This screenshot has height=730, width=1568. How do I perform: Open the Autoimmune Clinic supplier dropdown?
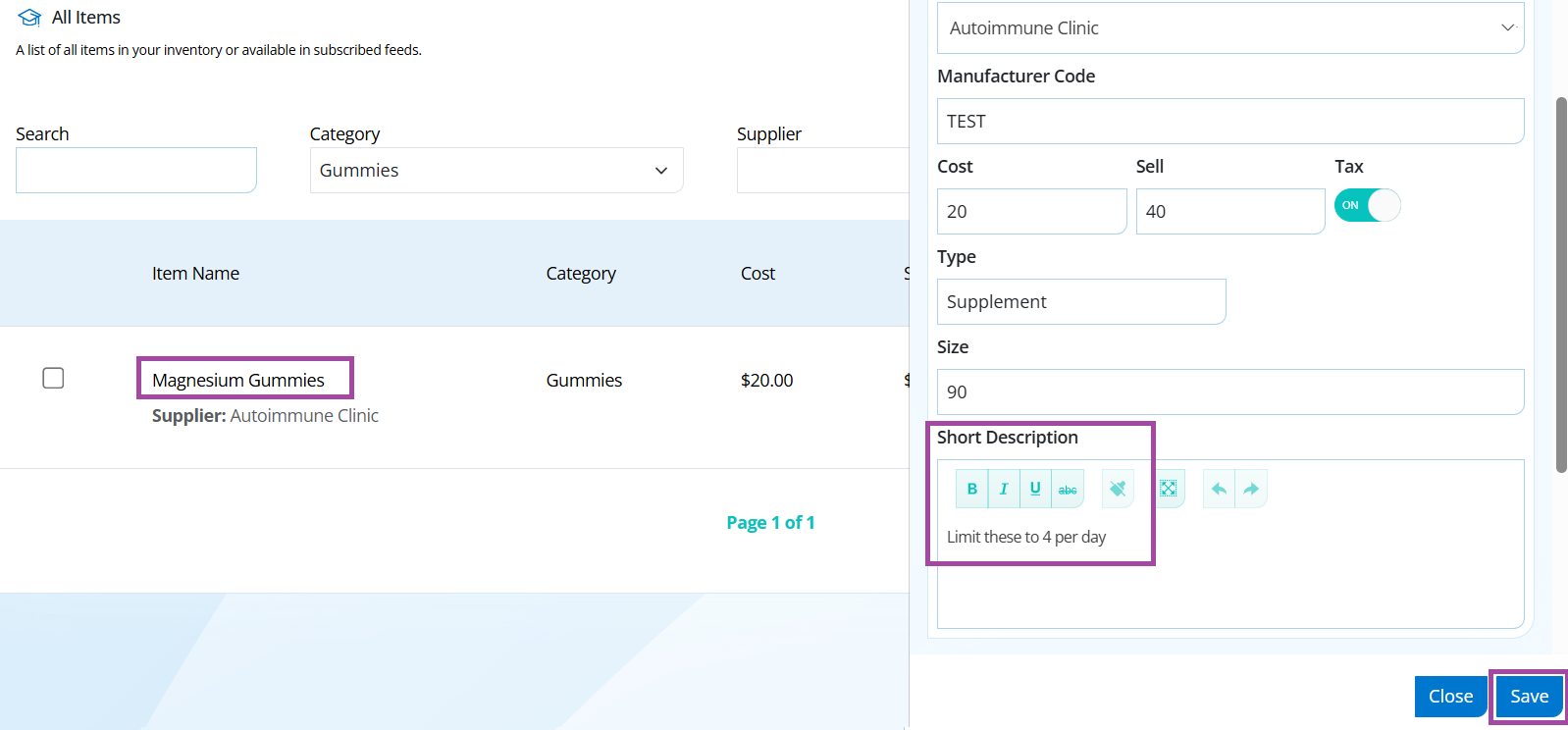tap(1230, 27)
